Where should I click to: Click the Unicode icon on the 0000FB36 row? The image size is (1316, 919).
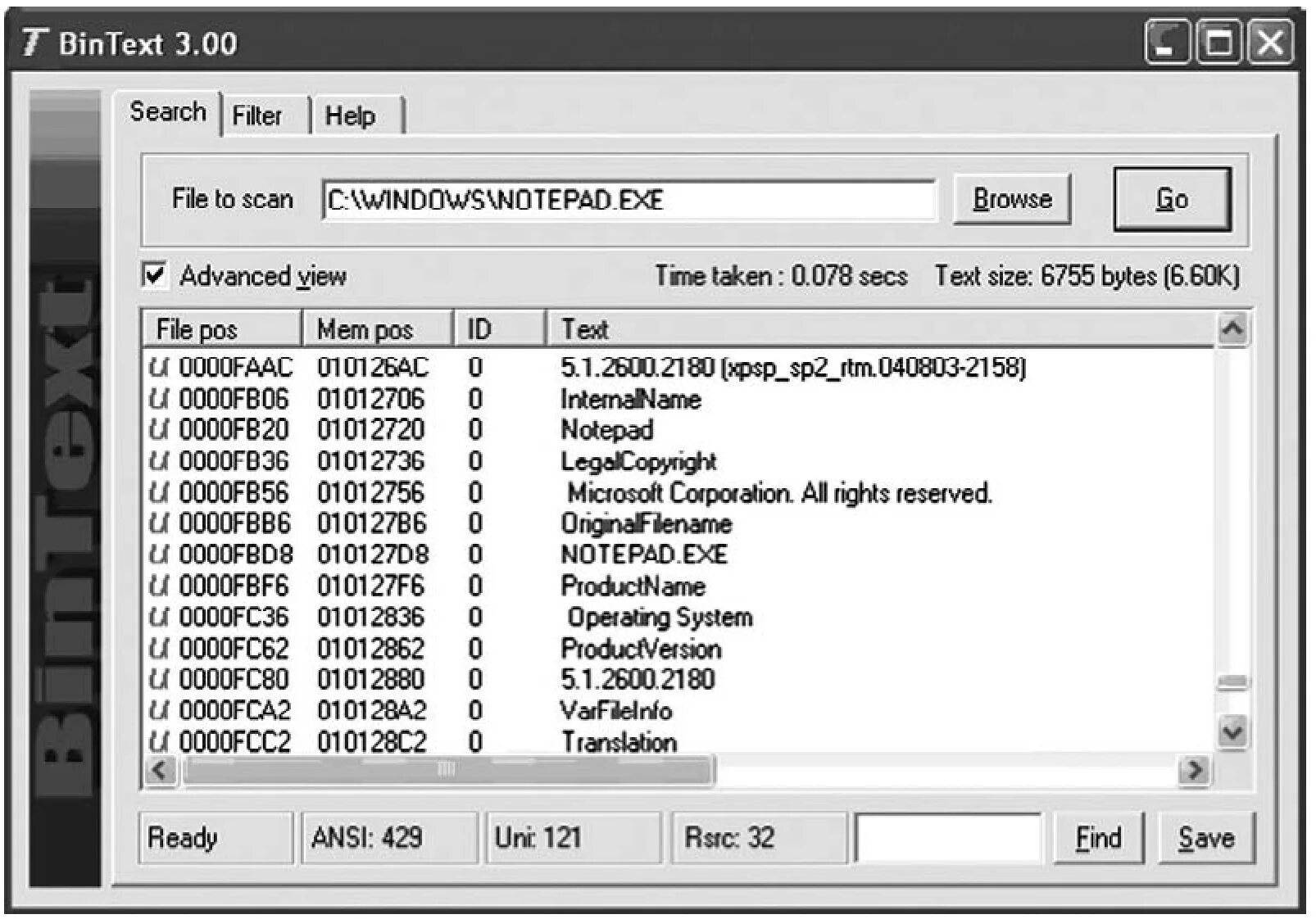point(159,461)
